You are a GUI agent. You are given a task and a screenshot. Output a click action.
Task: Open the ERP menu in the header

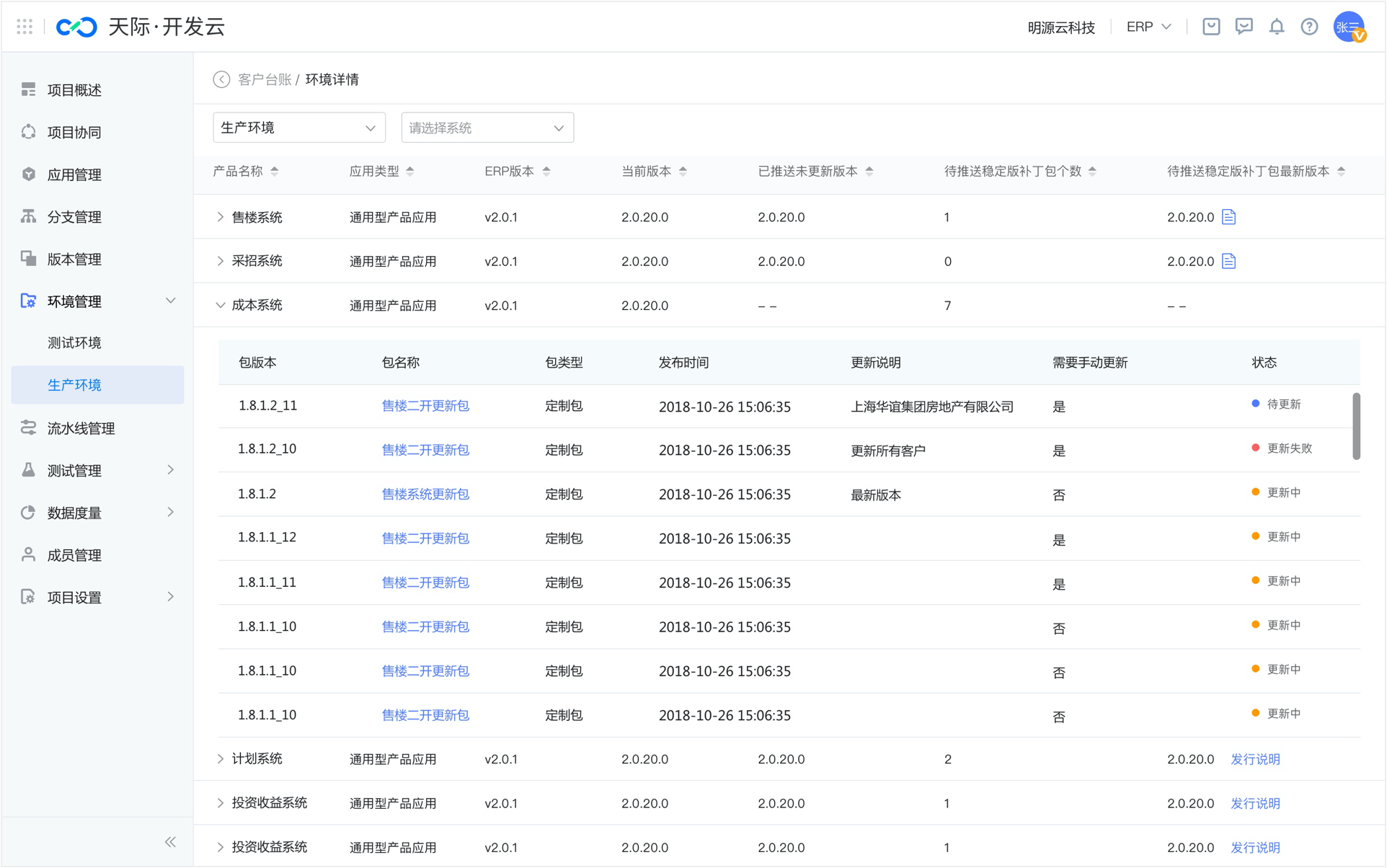click(1148, 26)
